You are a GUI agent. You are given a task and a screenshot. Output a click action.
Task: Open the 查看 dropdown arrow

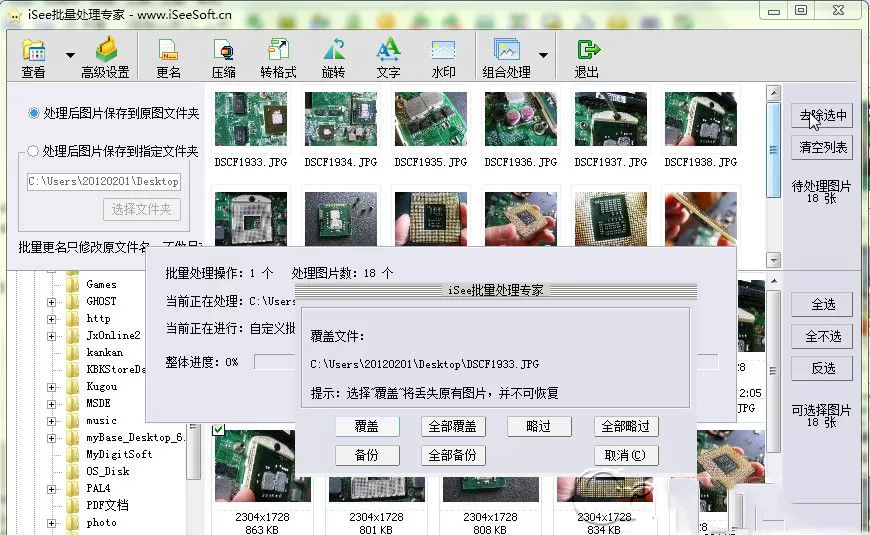70,55
